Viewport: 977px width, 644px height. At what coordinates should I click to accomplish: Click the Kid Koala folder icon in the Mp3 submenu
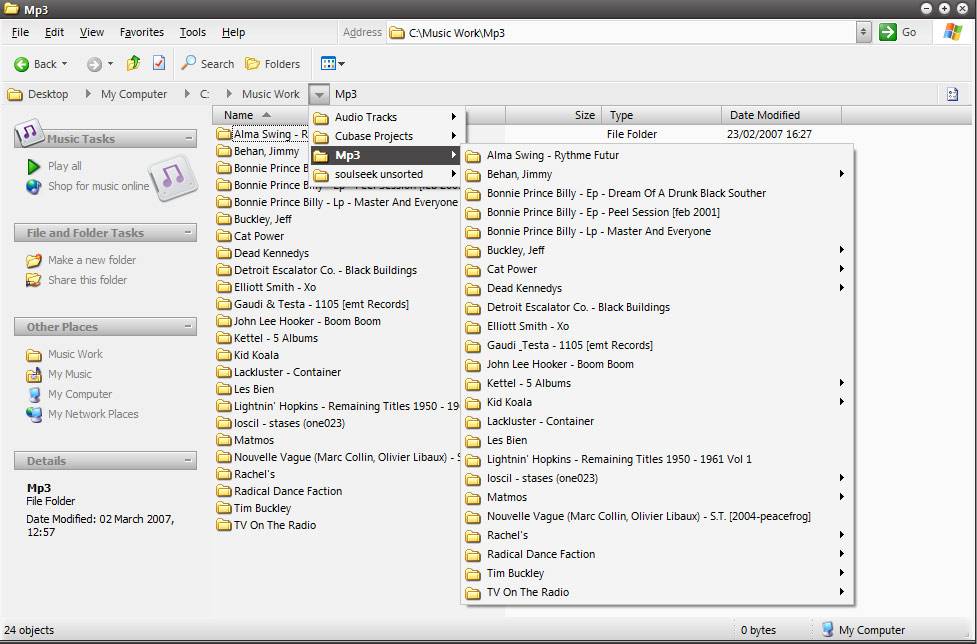coord(474,403)
